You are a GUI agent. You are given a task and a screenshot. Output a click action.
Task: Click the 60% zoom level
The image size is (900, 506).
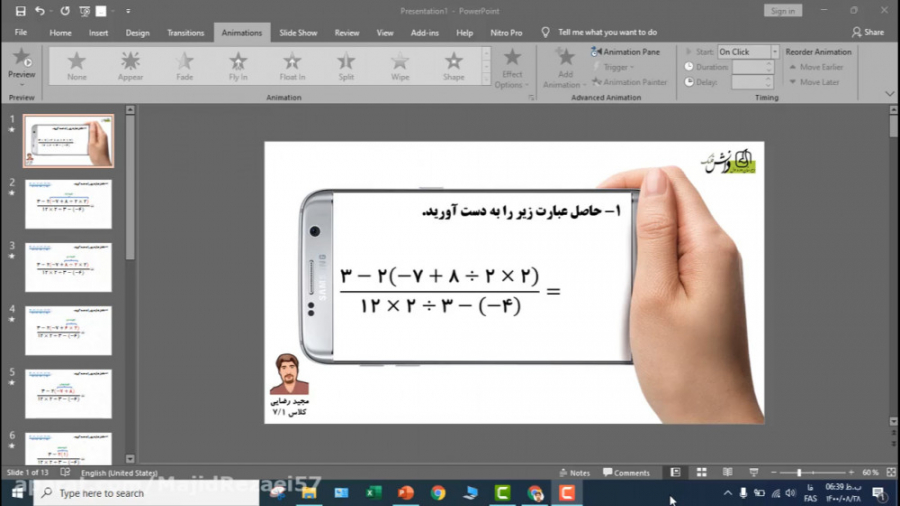point(870,473)
